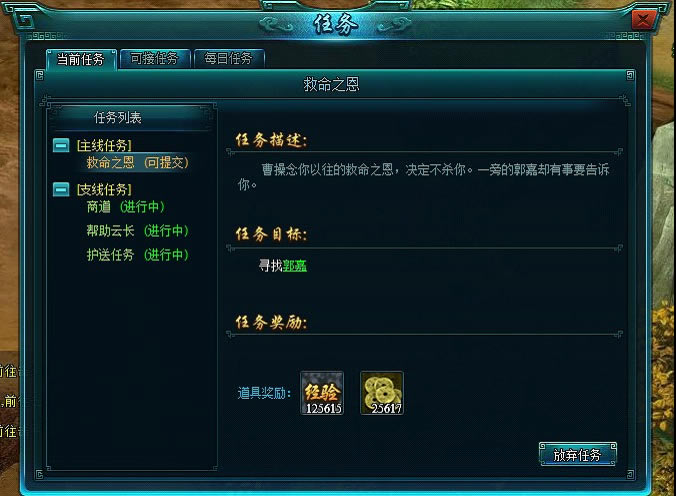
Task: Switch to the 可接任务 tab
Action: [154, 58]
